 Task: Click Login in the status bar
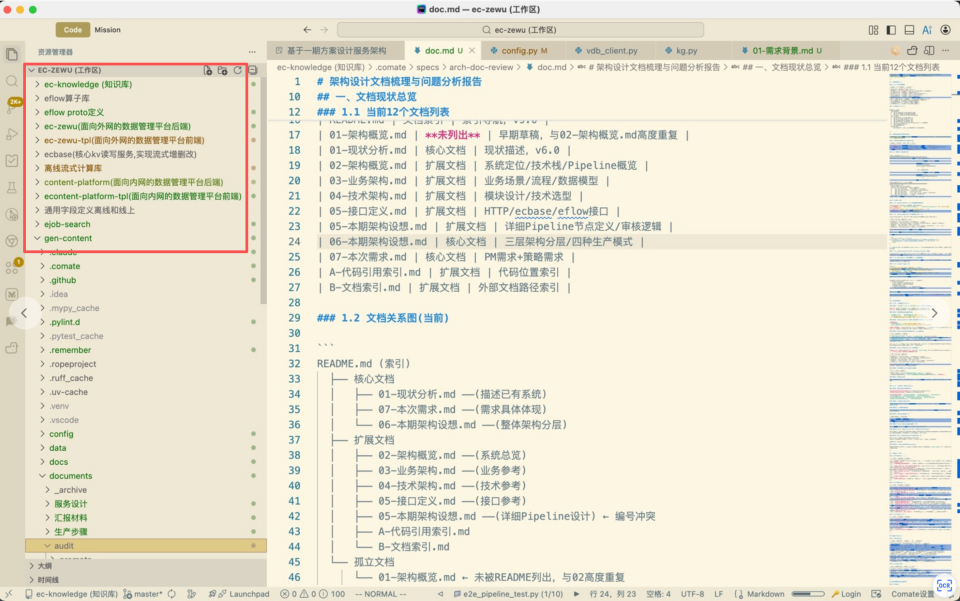846,594
